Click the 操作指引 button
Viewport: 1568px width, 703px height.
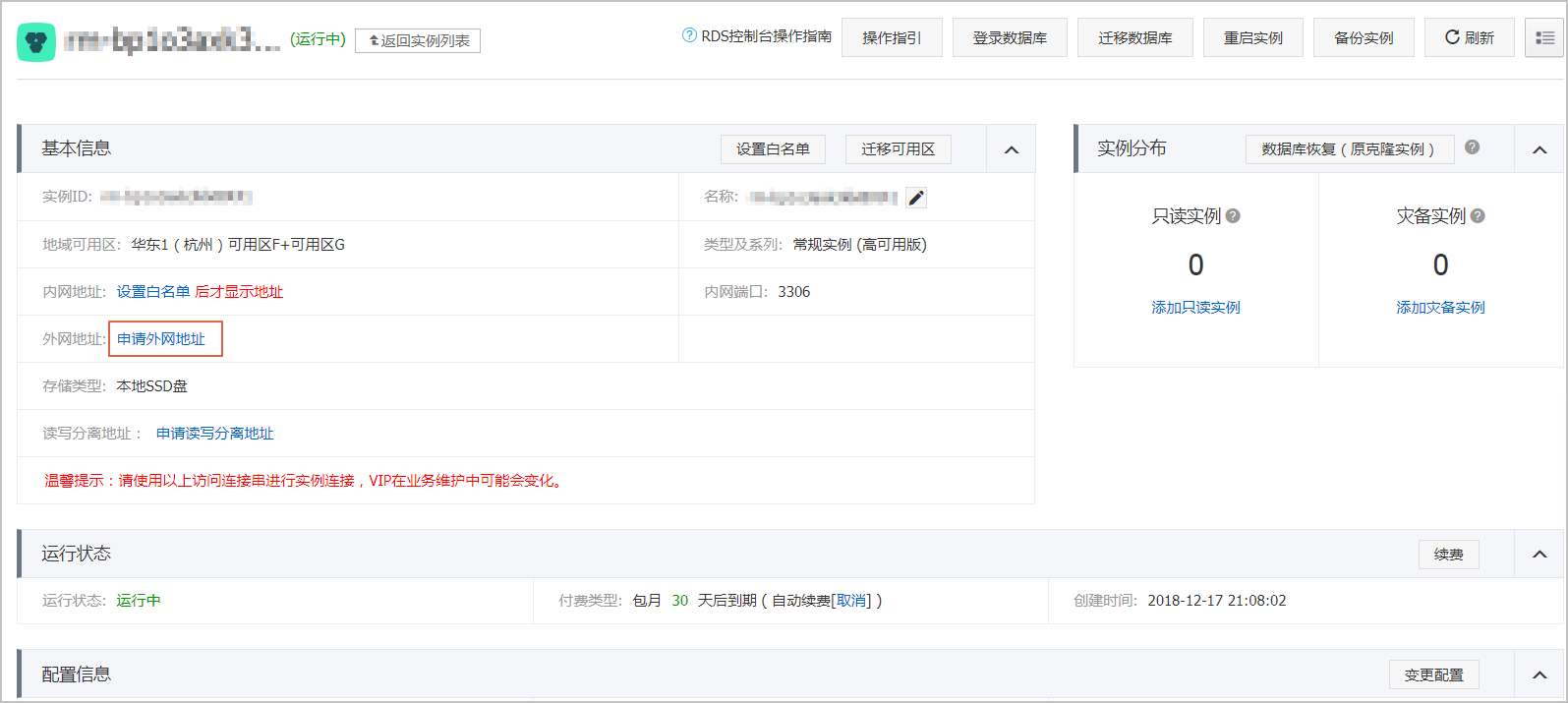[892, 37]
